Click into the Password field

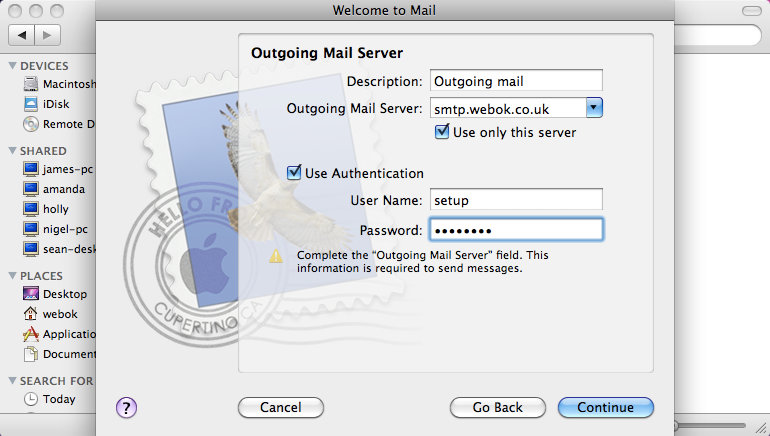516,230
